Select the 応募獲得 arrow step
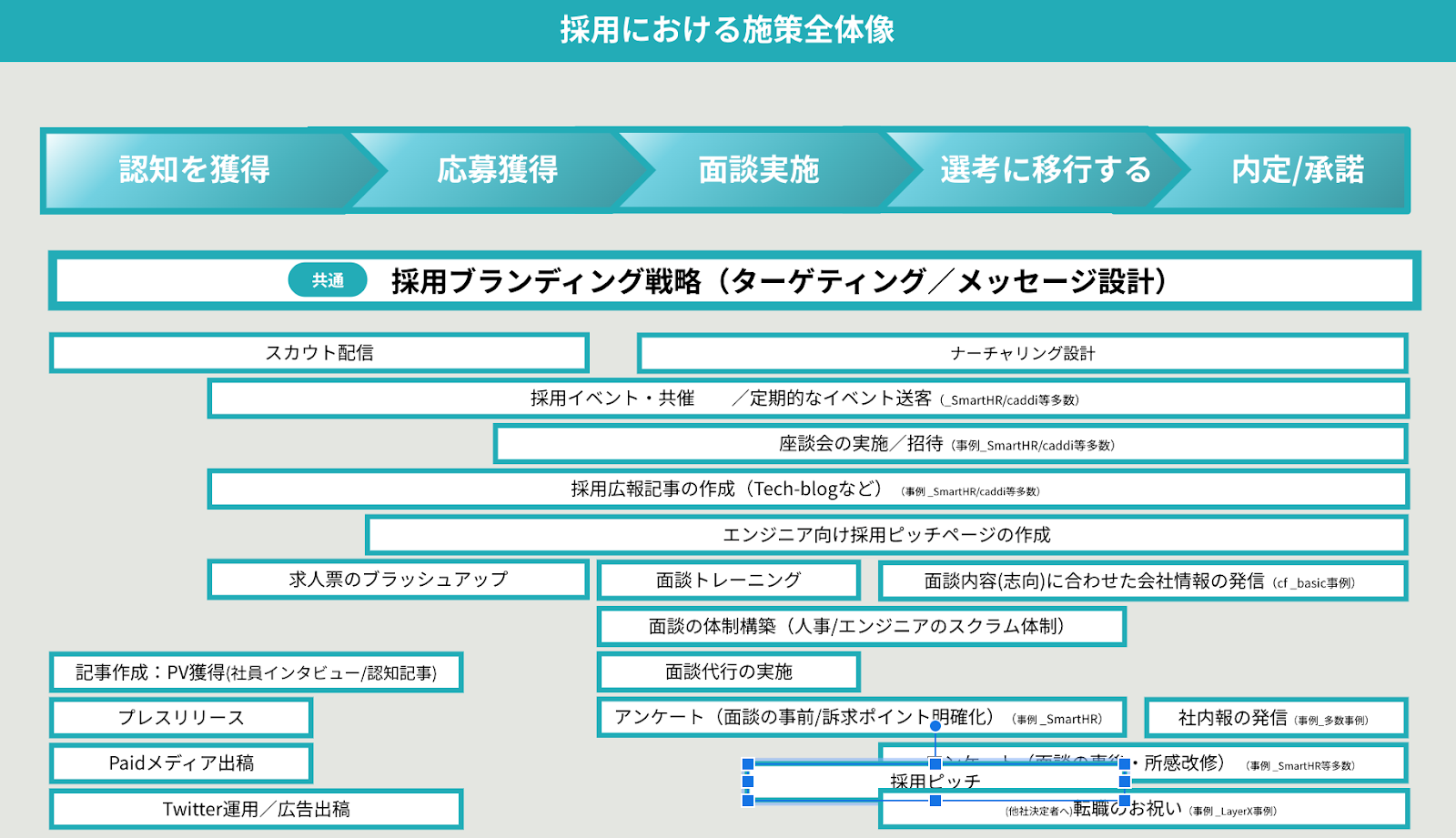The image size is (1456, 838). (x=499, y=170)
